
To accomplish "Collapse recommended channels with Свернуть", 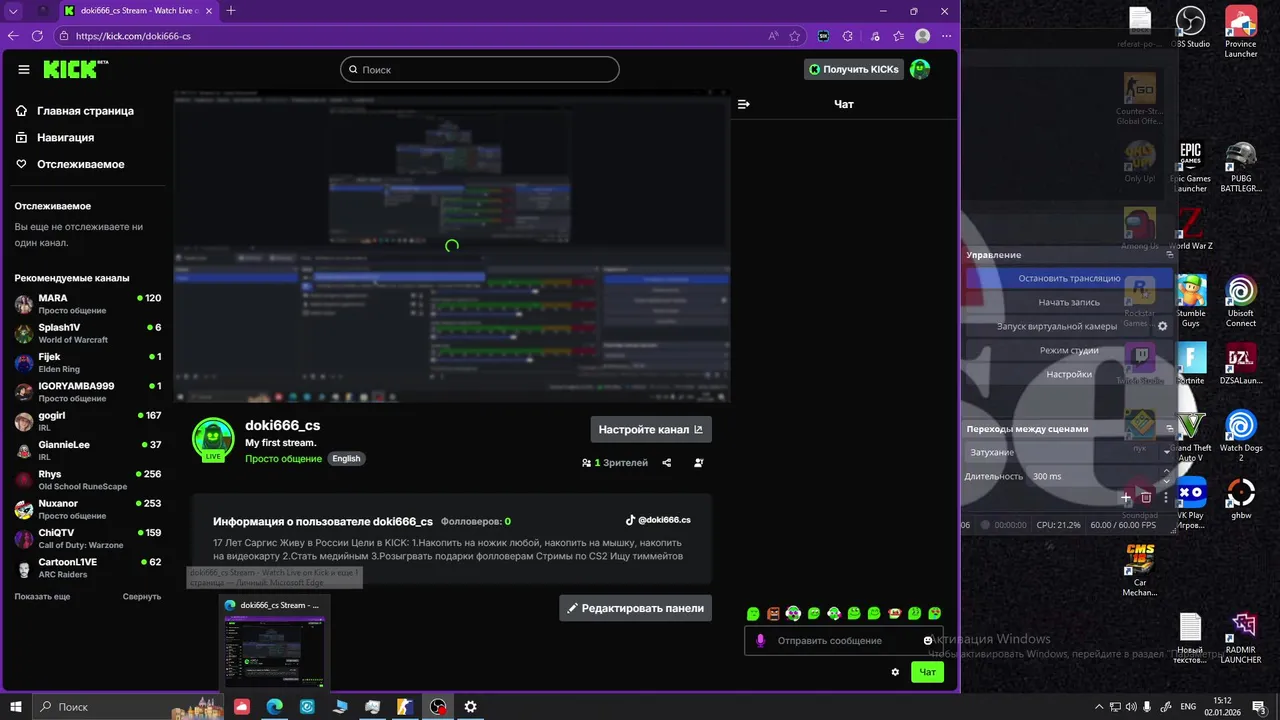I will click(x=142, y=596).
